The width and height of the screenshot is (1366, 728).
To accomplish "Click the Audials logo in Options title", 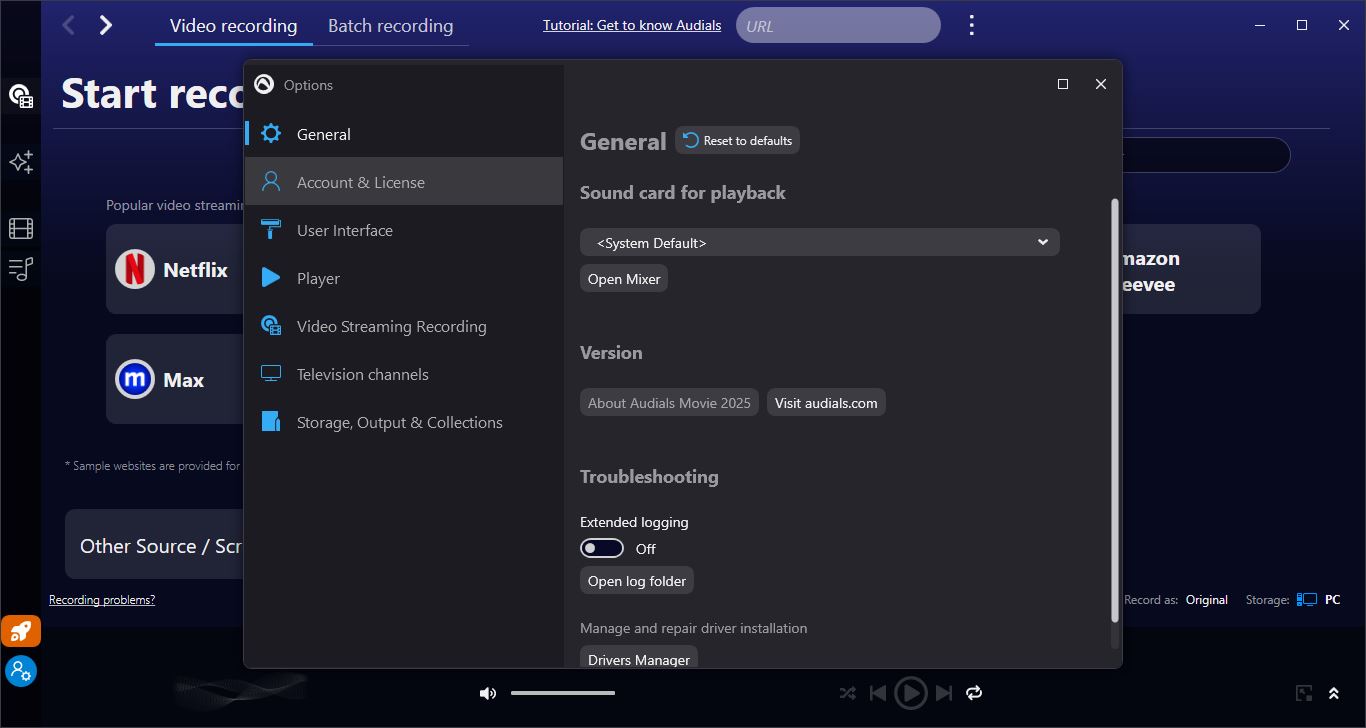I will [264, 84].
